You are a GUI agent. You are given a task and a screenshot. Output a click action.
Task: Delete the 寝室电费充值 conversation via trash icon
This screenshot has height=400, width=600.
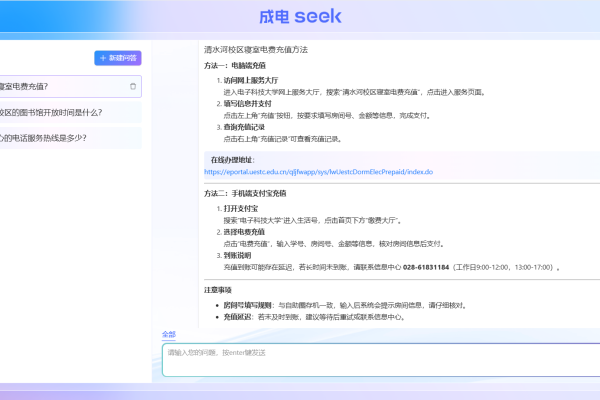pos(133,87)
